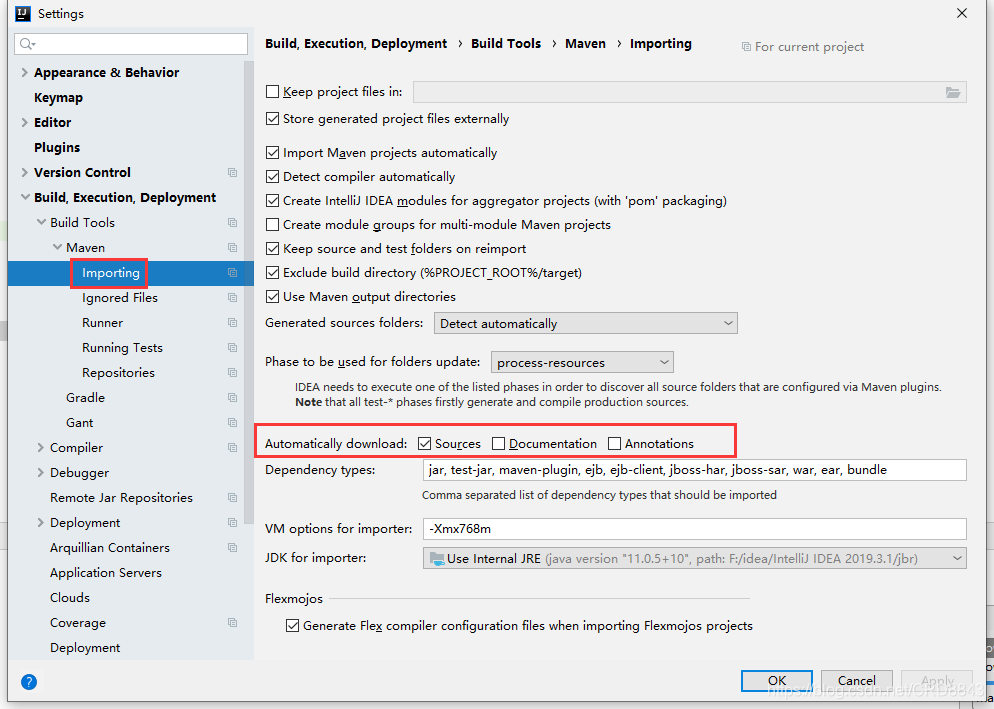This screenshot has width=994, height=709.
Task: Expand the Debugger node
Action: [x=41, y=472]
